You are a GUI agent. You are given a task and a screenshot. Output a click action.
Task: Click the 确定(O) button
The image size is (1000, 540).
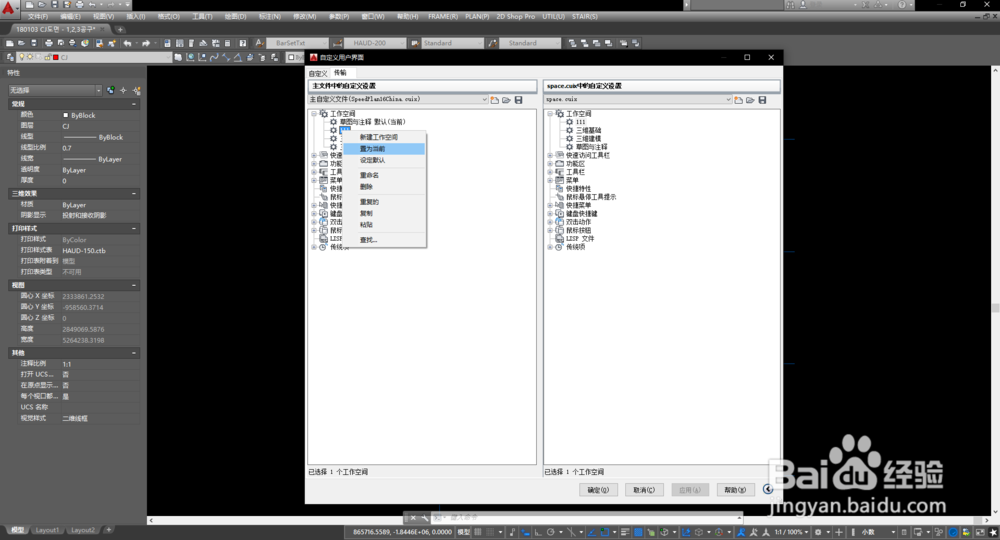[598, 490]
